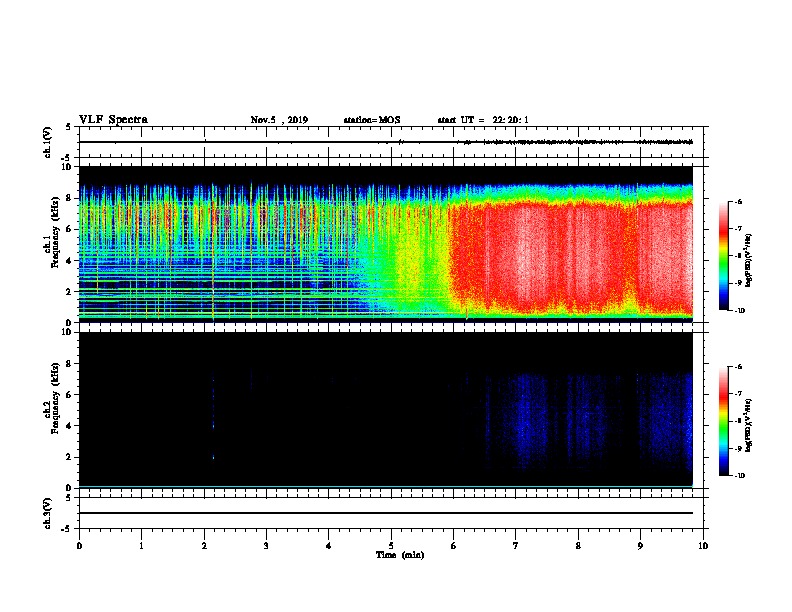
Task: Click the time axis tick label "2"
Action: [204, 546]
